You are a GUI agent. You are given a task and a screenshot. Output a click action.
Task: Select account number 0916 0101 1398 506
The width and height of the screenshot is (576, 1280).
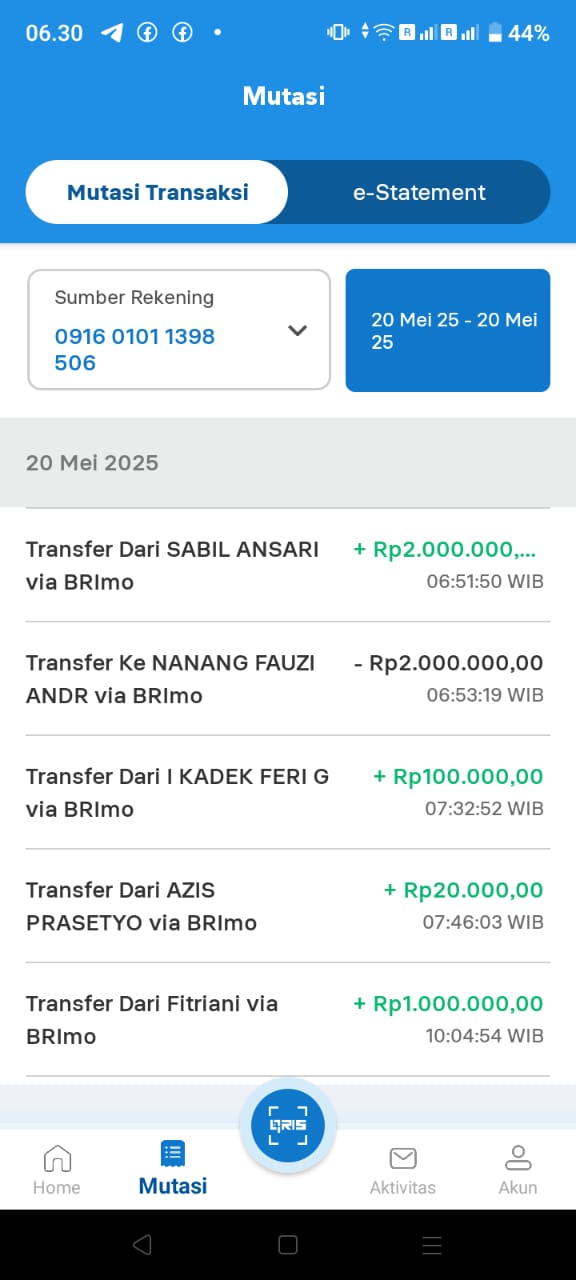(x=135, y=349)
